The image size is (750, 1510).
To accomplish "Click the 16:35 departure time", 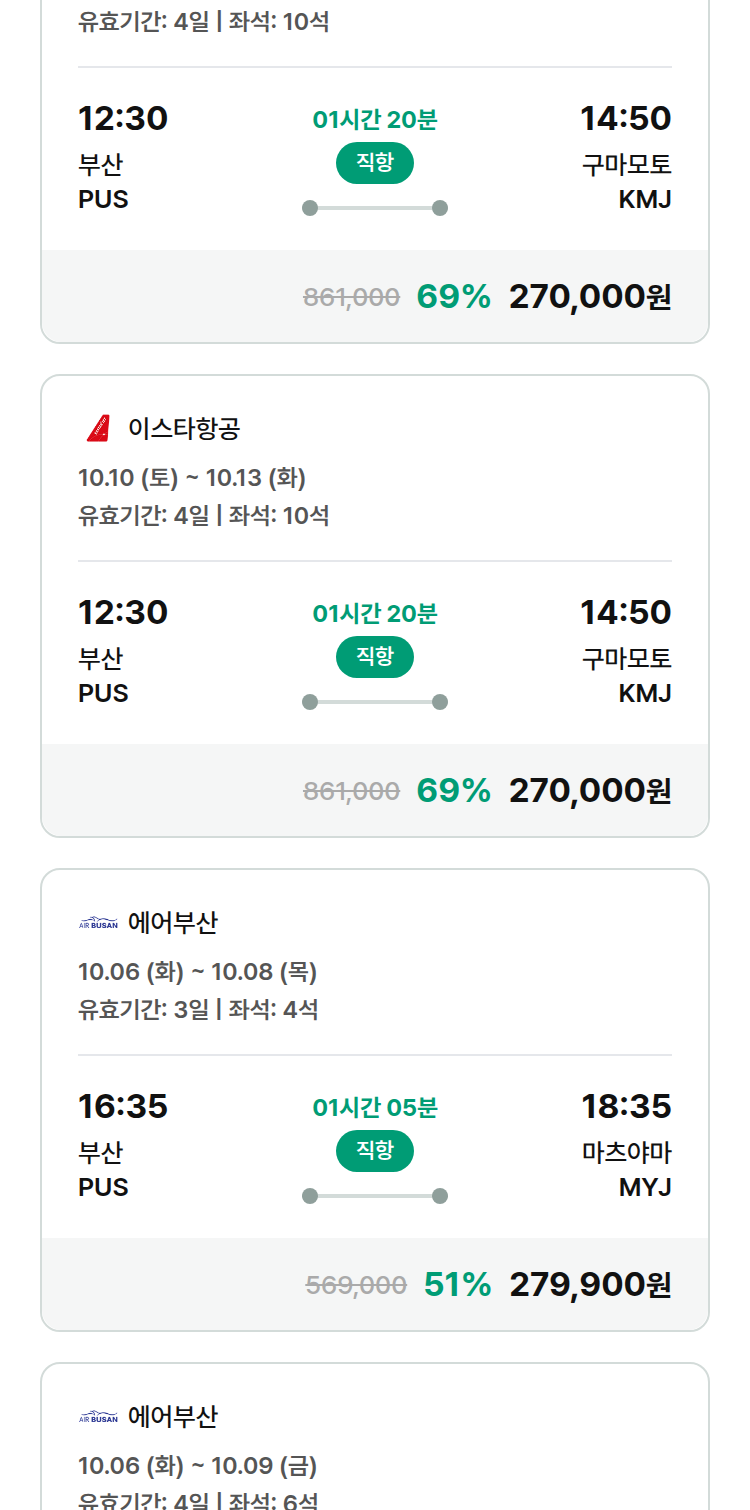I will coord(123,1107).
